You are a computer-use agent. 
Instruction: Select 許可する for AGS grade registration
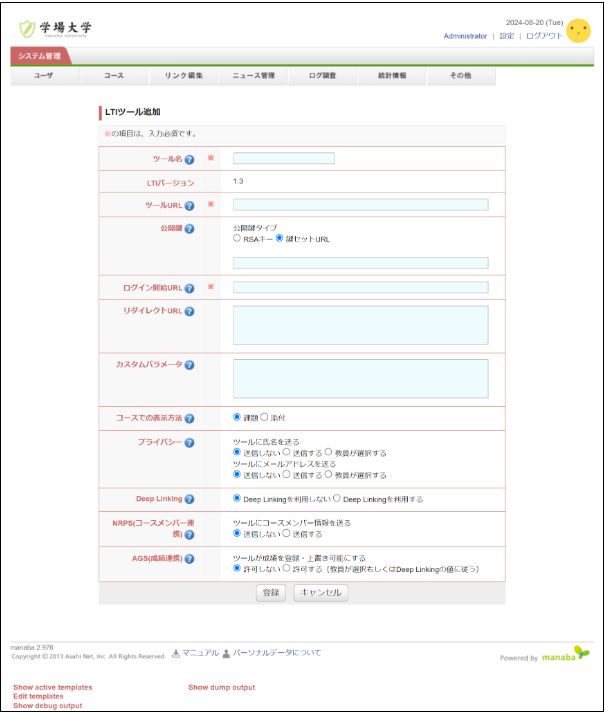(286, 568)
